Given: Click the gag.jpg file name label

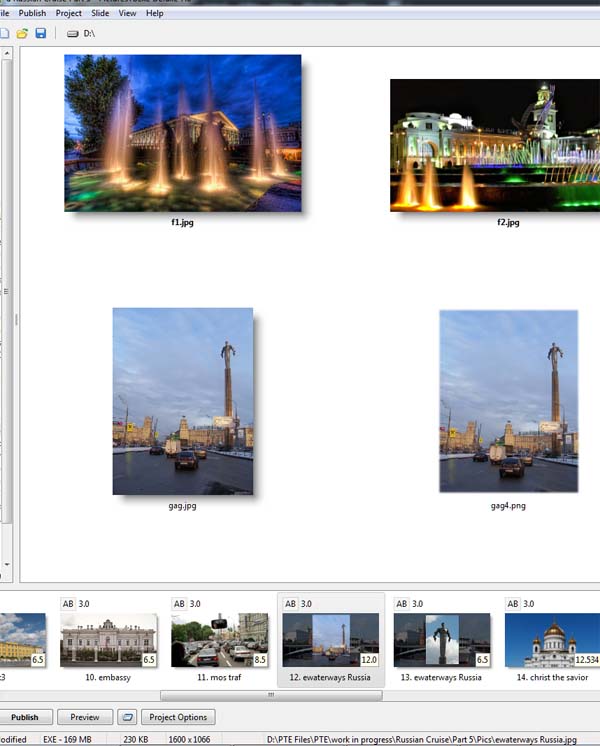Looking at the screenshot, I should tap(182, 506).
